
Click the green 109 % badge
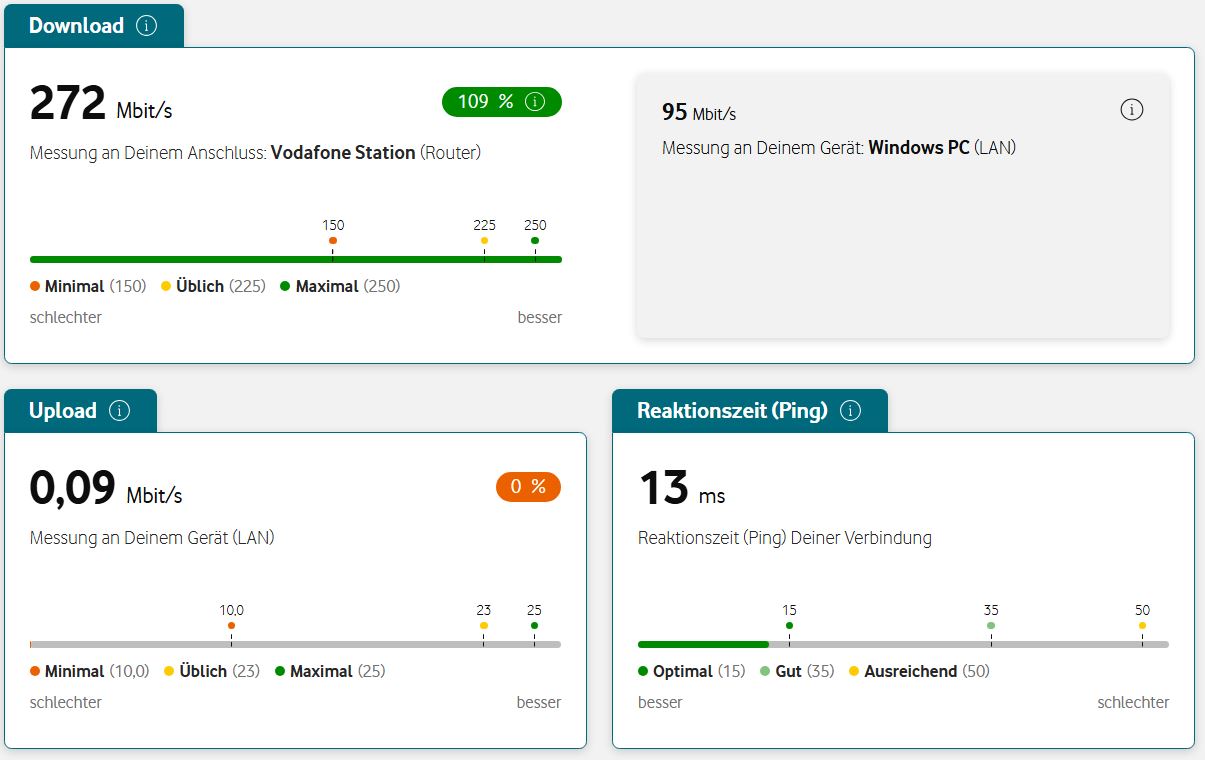click(502, 102)
